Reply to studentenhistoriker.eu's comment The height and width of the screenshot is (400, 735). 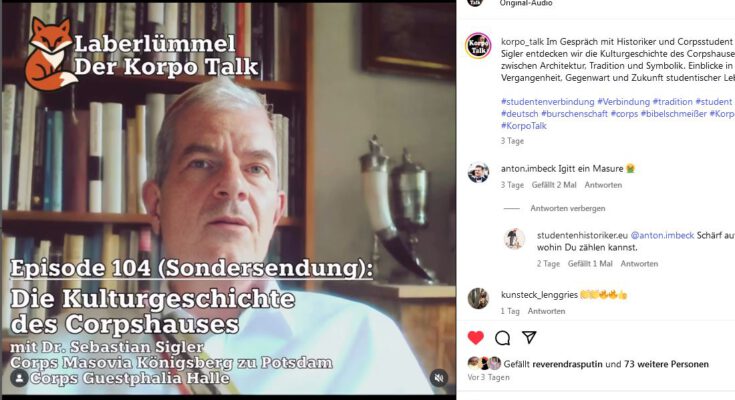[x=639, y=264]
